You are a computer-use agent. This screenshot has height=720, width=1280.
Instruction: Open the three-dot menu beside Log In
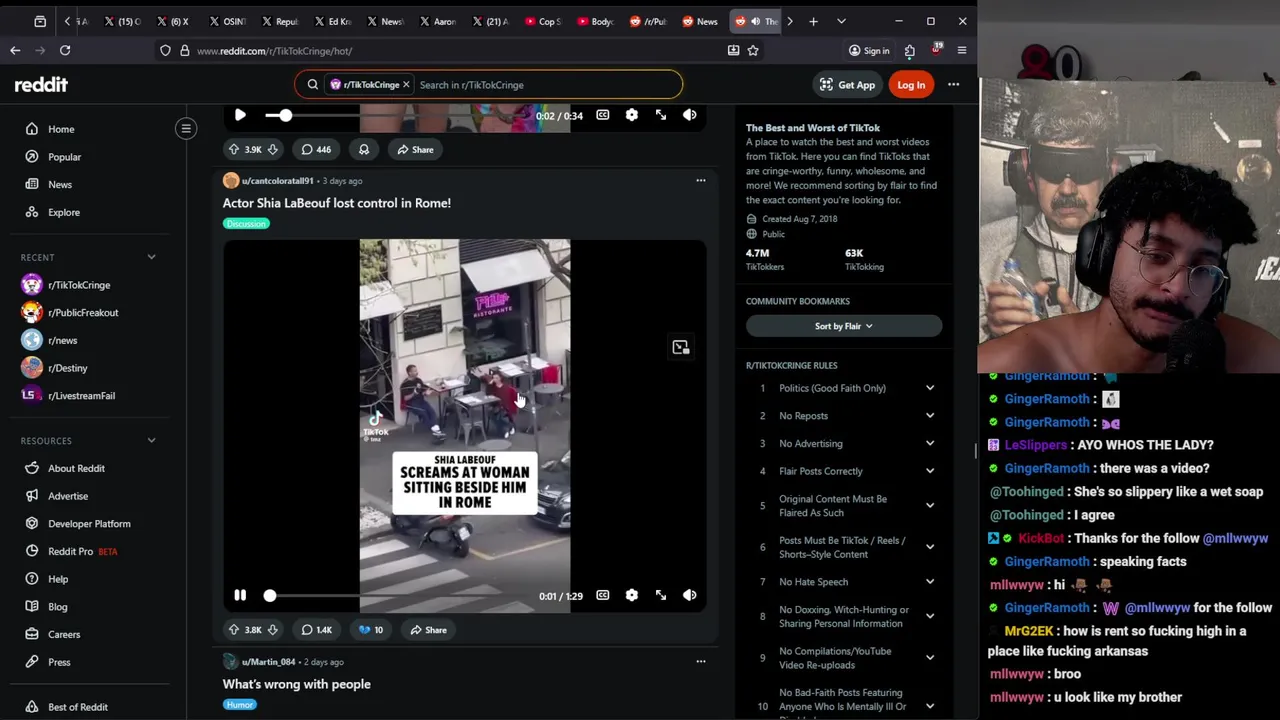point(953,85)
